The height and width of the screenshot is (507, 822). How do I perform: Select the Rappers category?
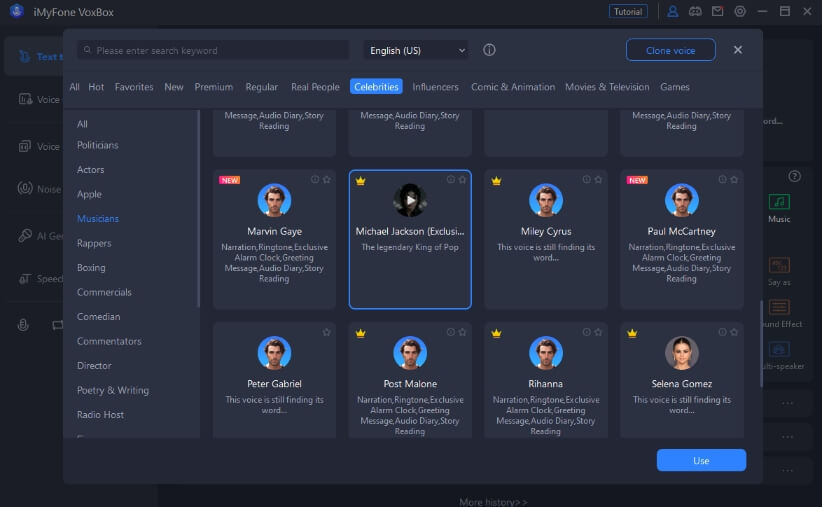(94, 243)
